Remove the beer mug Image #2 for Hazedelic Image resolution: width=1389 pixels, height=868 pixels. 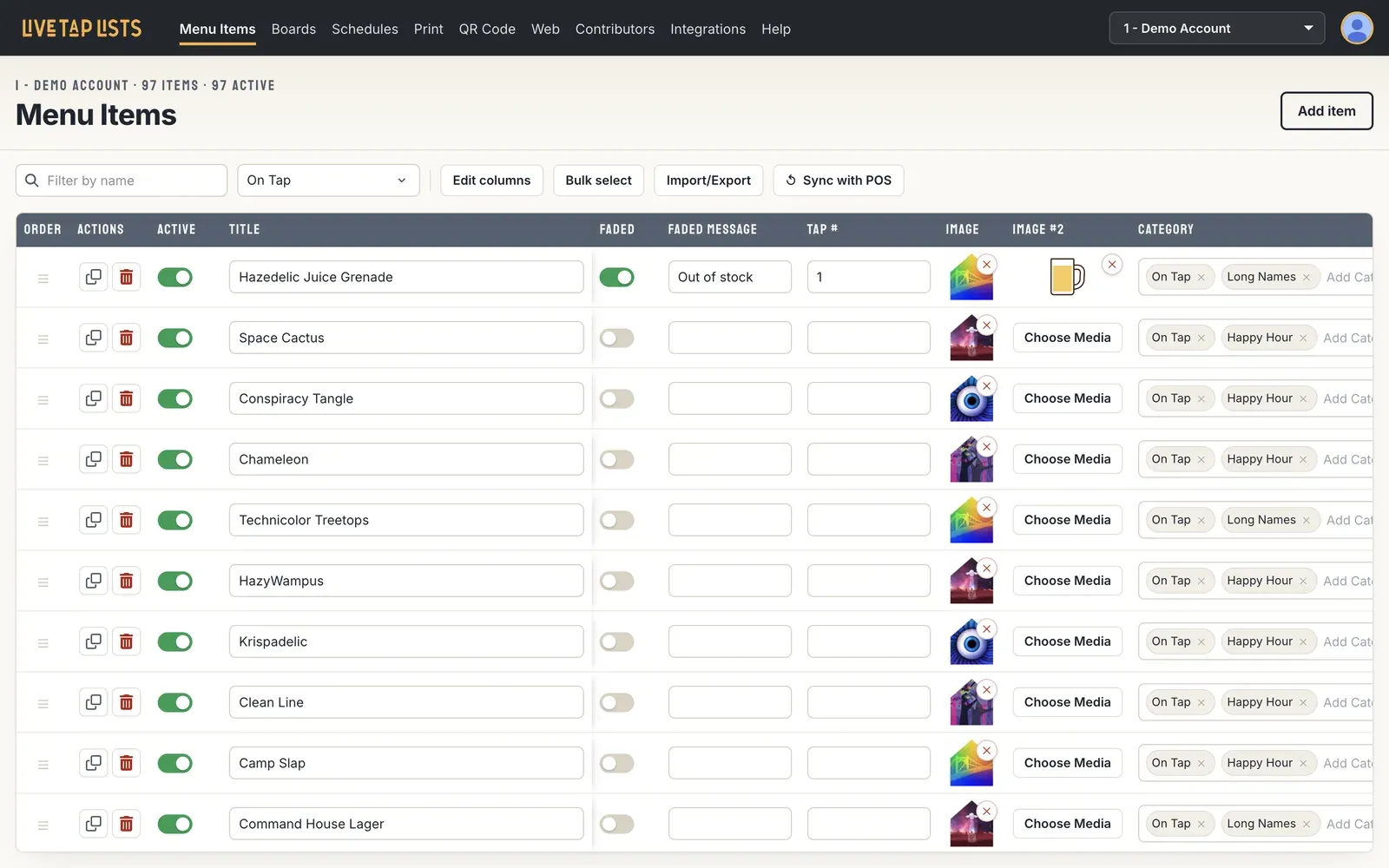1112,265
